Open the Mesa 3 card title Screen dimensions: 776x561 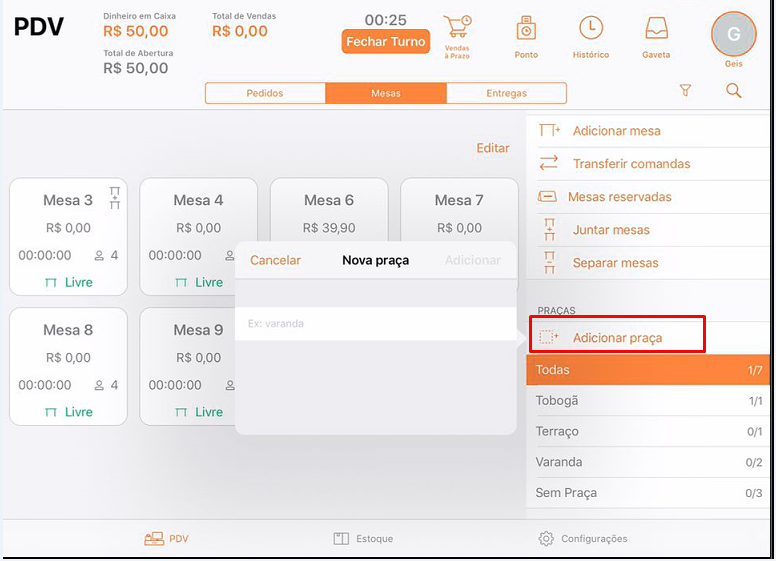68,200
